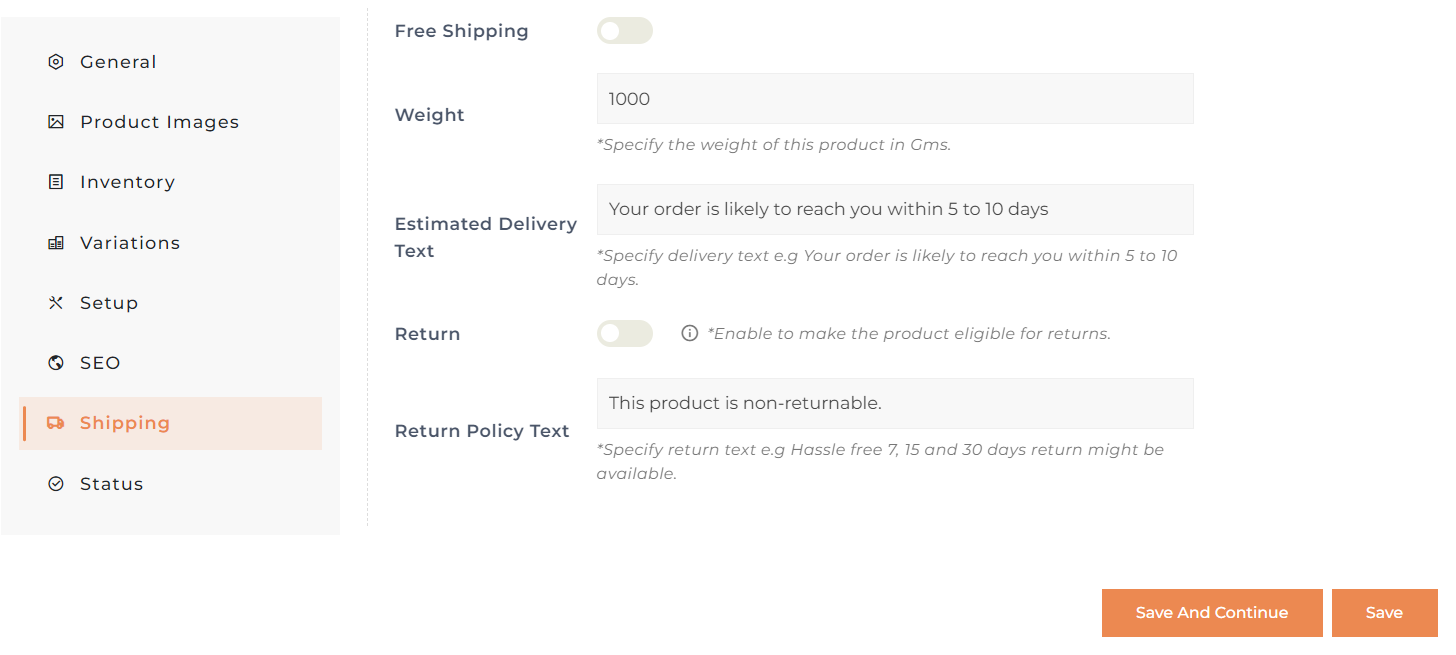Click the Product Images picture icon
The width and height of the screenshot is (1456, 655).
click(56, 122)
